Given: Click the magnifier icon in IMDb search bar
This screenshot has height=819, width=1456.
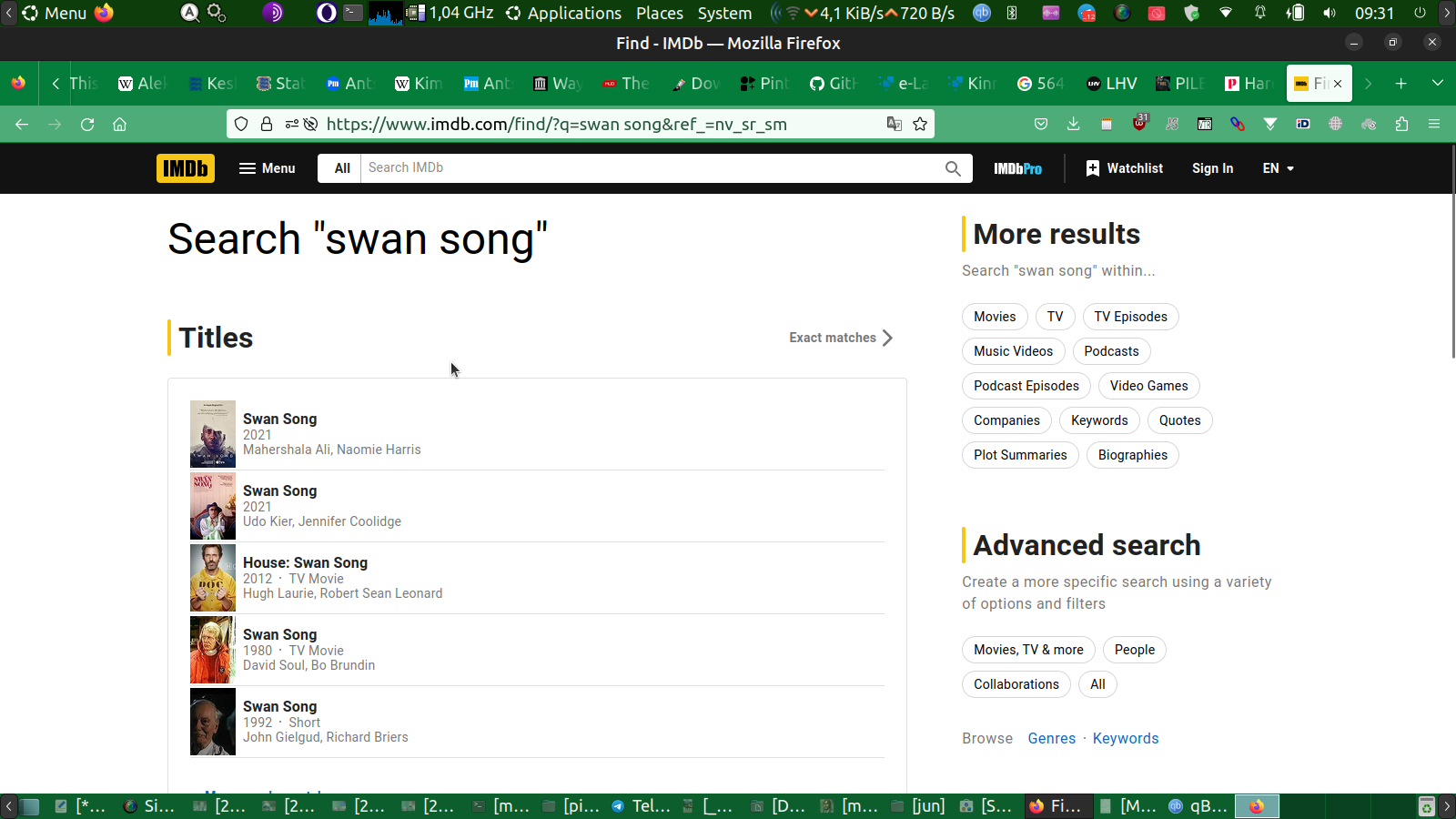Looking at the screenshot, I should point(953,168).
